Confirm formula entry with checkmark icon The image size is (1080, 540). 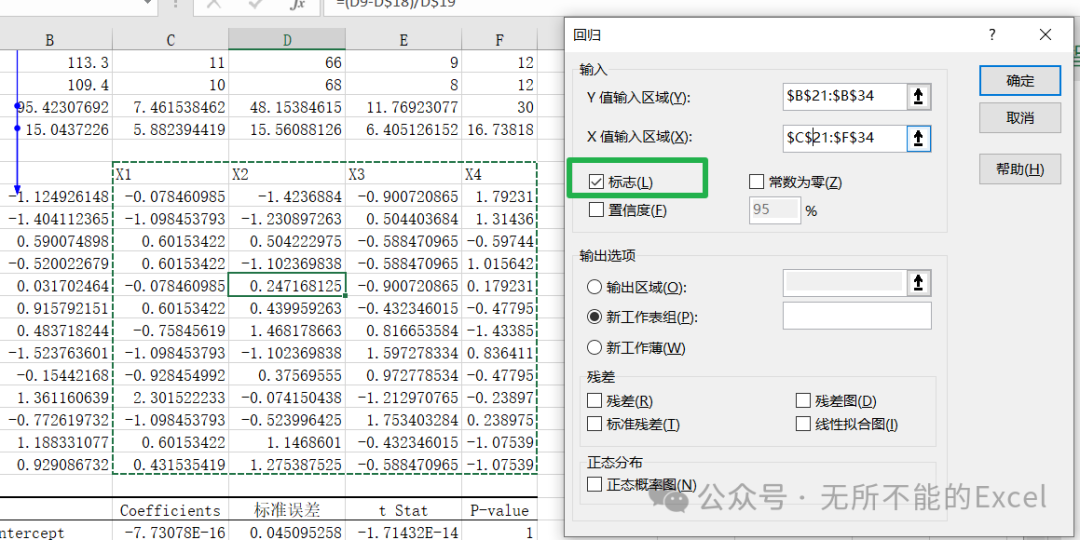(256, 3)
